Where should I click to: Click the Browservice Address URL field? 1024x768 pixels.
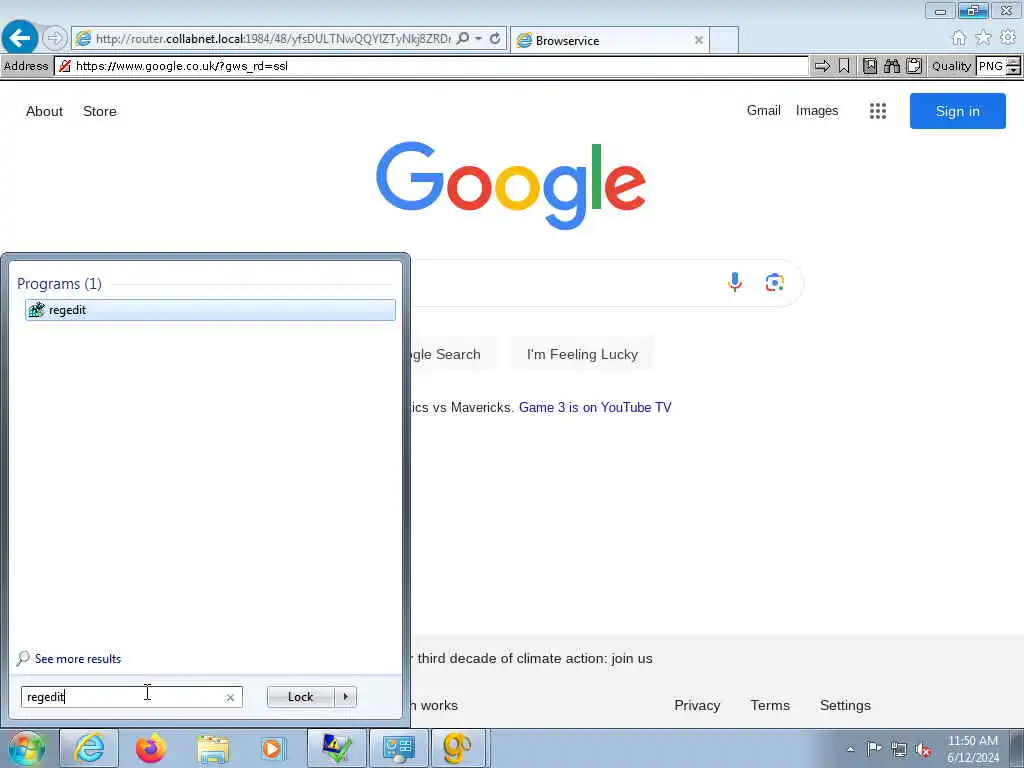431,66
